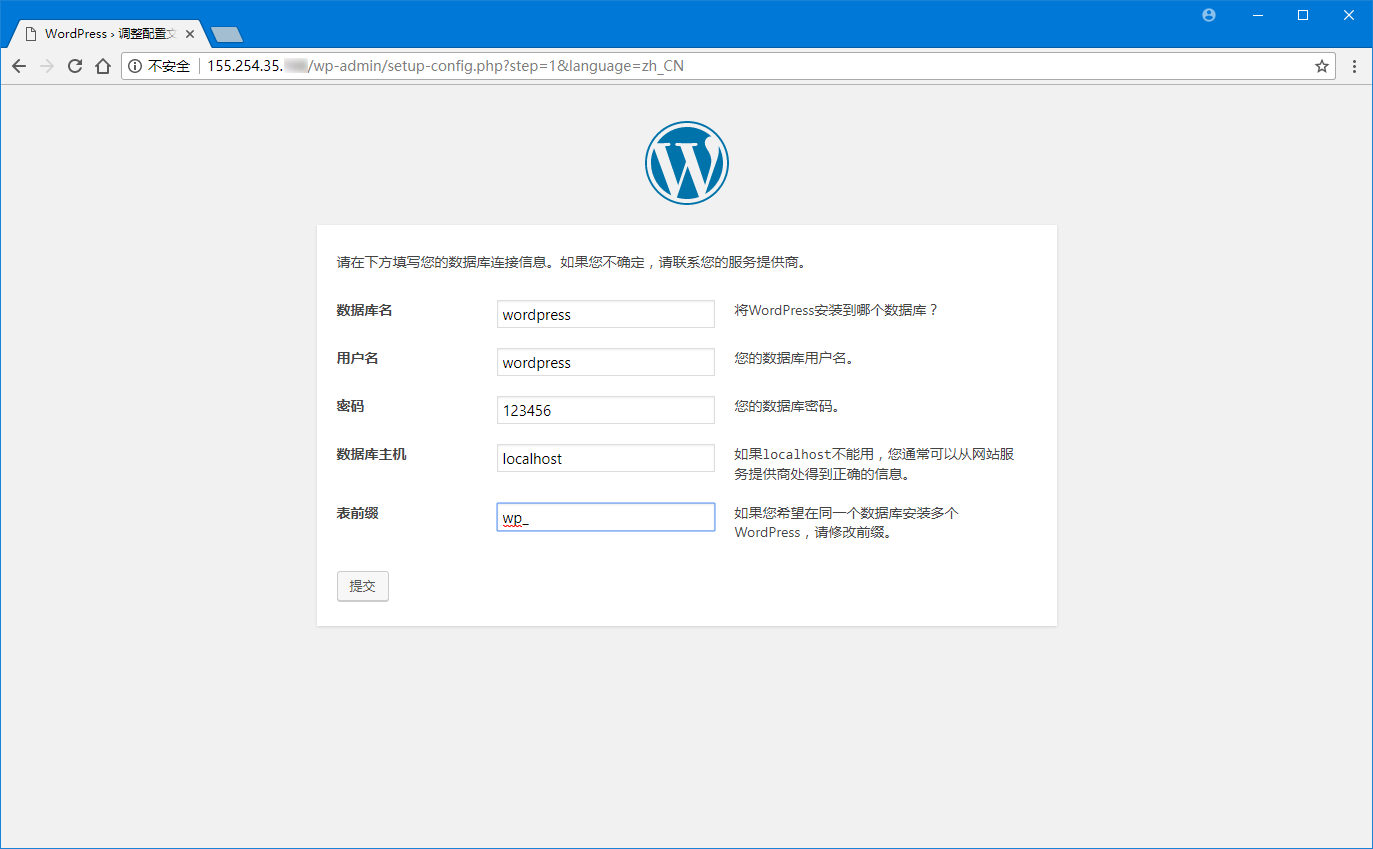The image size is (1373, 849).
Task: Focus the database host localhost field
Action: [606, 458]
